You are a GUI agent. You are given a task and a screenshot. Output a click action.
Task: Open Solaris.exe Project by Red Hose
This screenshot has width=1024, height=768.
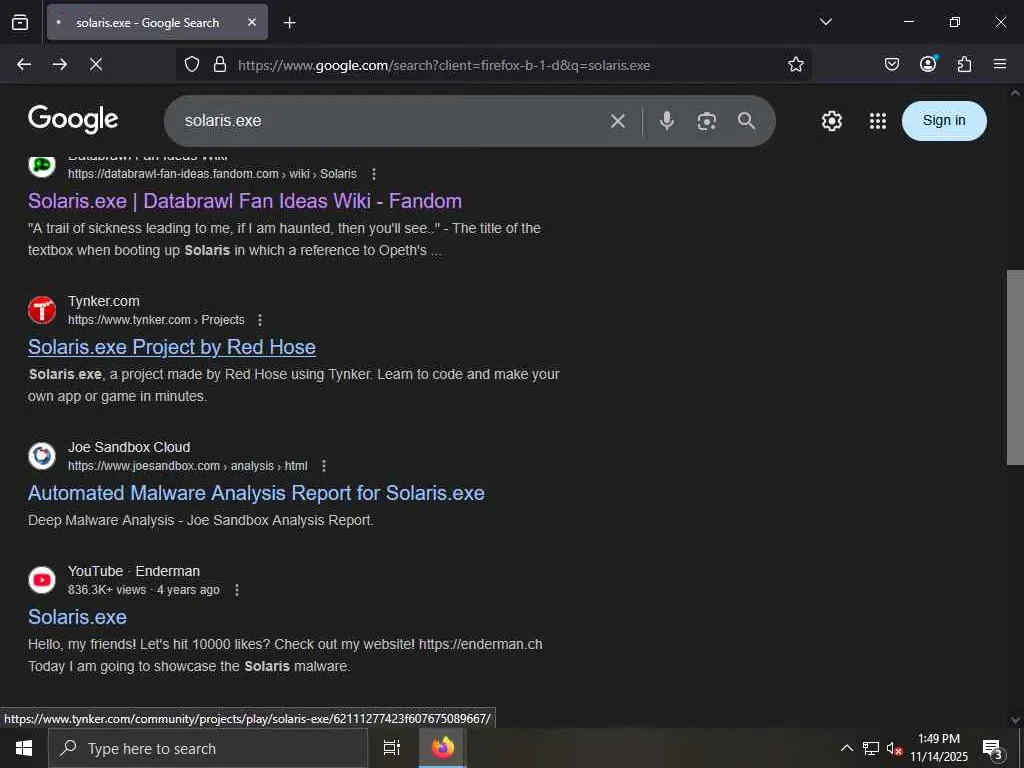click(172, 347)
